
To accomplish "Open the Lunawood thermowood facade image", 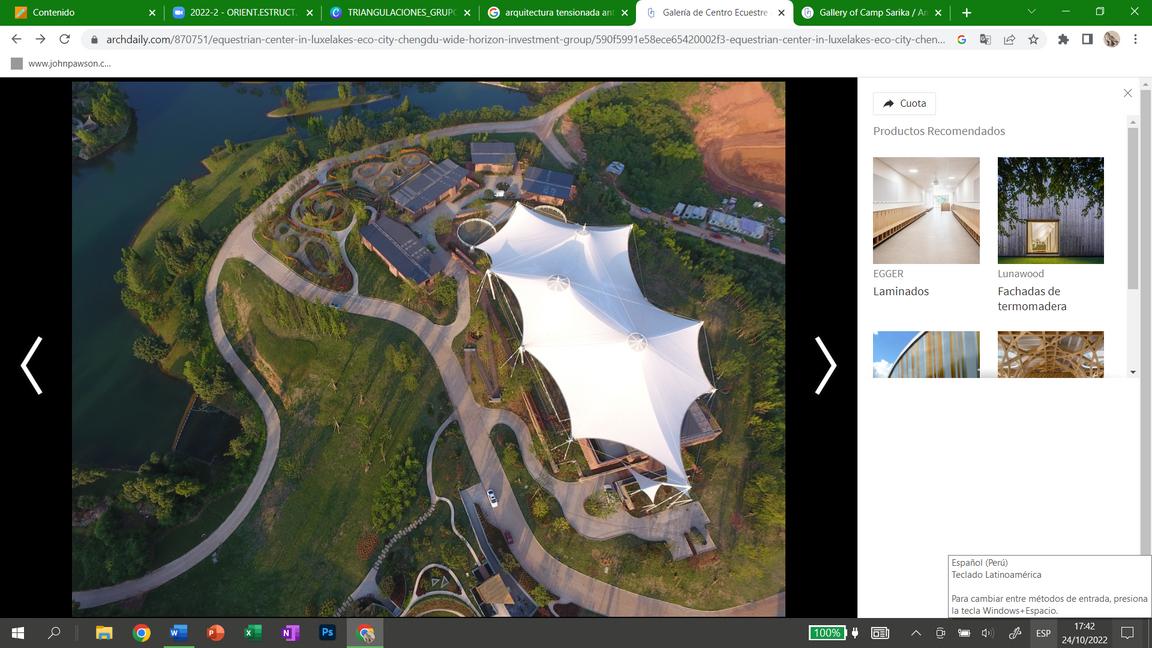I will pyautogui.click(x=1051, y=210).
